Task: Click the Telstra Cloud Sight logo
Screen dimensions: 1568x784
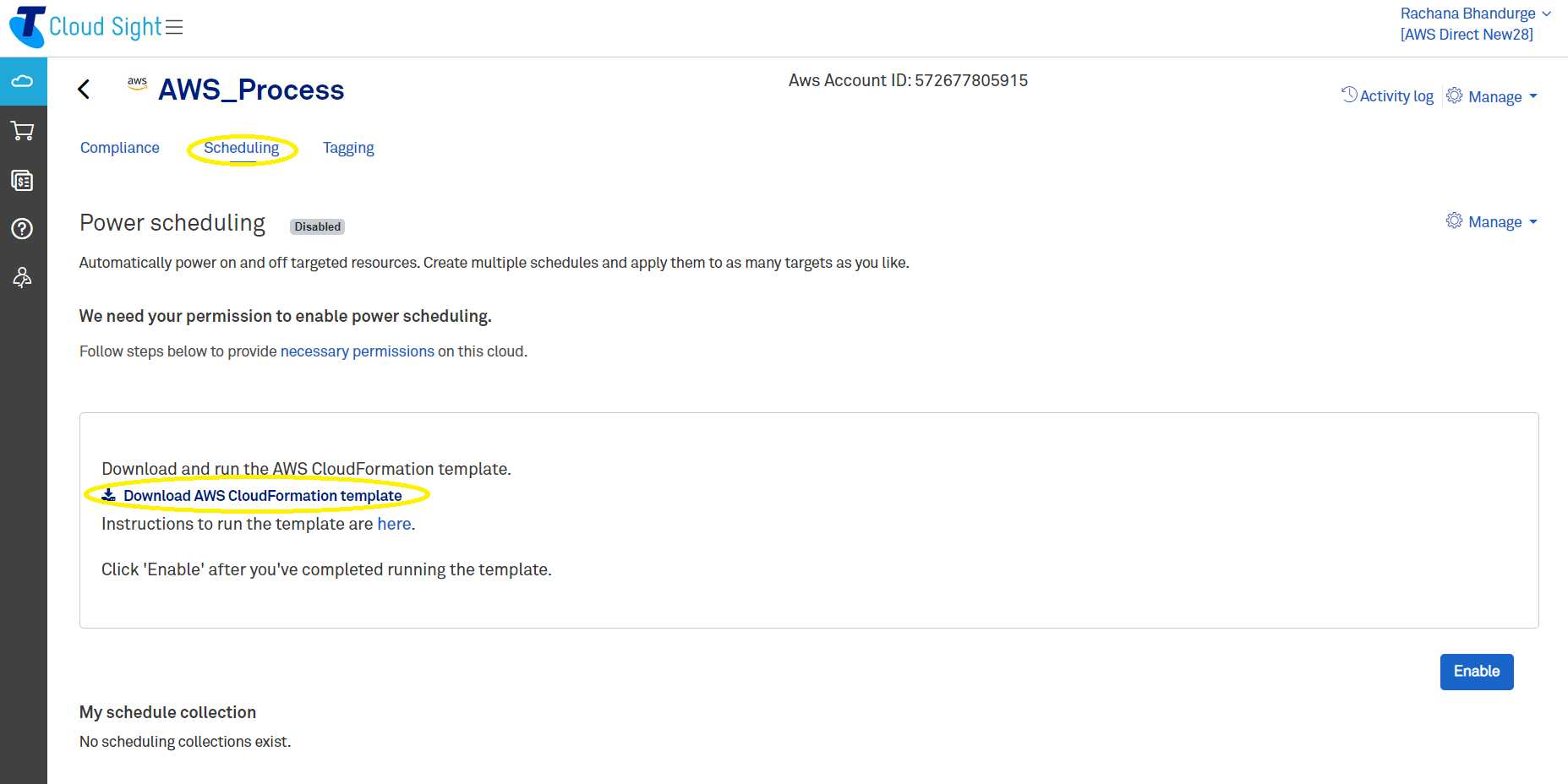Action: pyautogui.click(x=28, y=26)
